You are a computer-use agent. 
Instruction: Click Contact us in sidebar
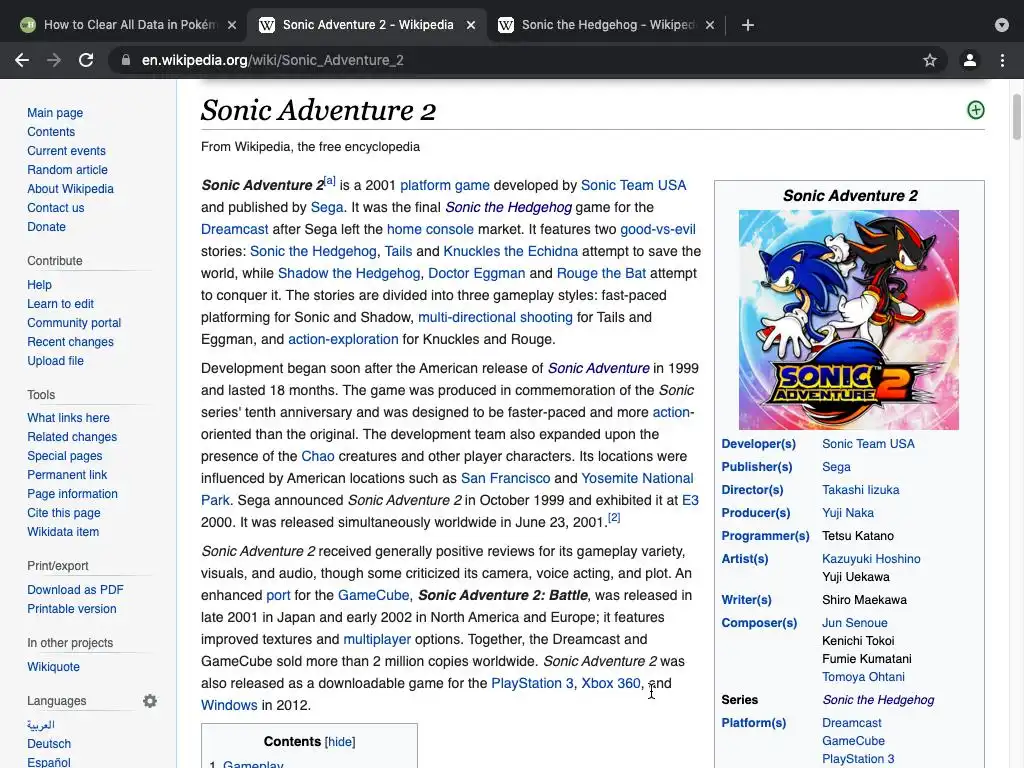click(x=56, y=207)
